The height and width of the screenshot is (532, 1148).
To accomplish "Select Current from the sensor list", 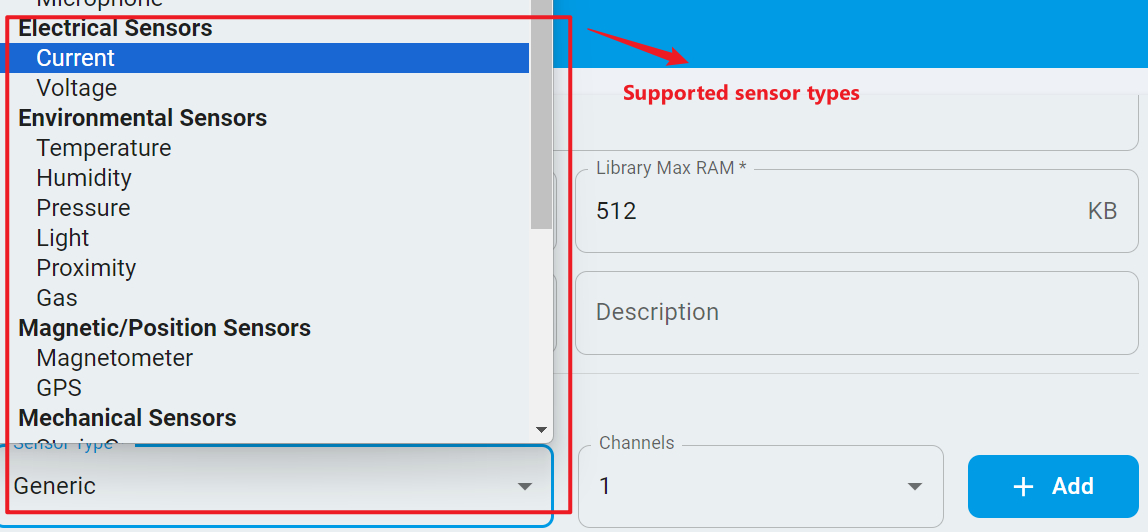I will click(76, 58).
